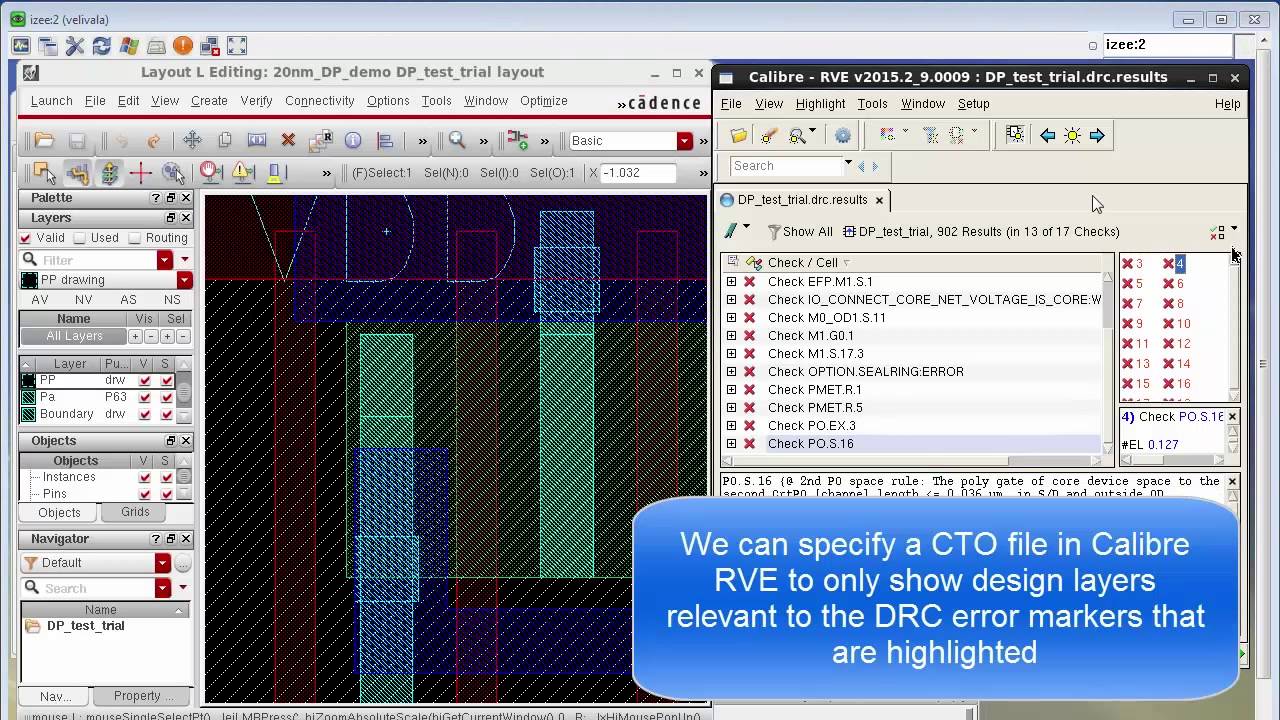Toggle selectable checkbox for PP layer
Image resolution: width=1280 pixels, height=720 pixels.
tap(166, 381)
